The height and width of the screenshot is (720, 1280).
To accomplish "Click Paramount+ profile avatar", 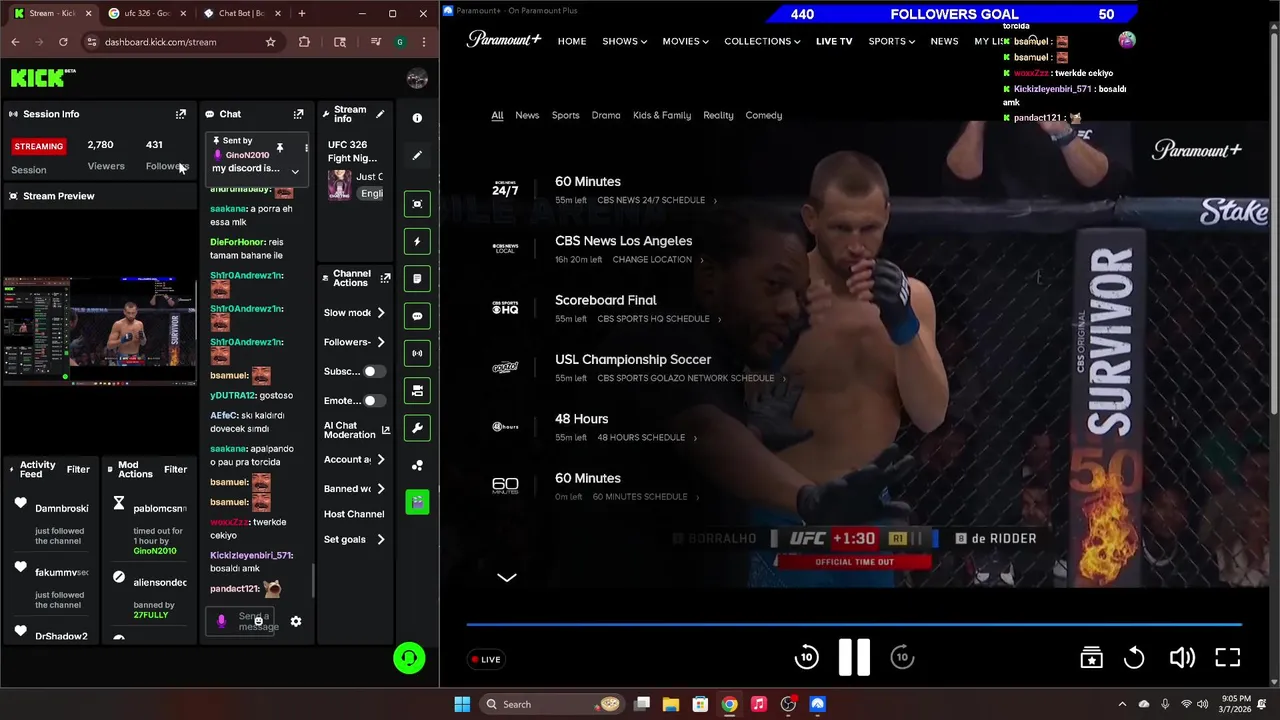I will pos(1127,40).
